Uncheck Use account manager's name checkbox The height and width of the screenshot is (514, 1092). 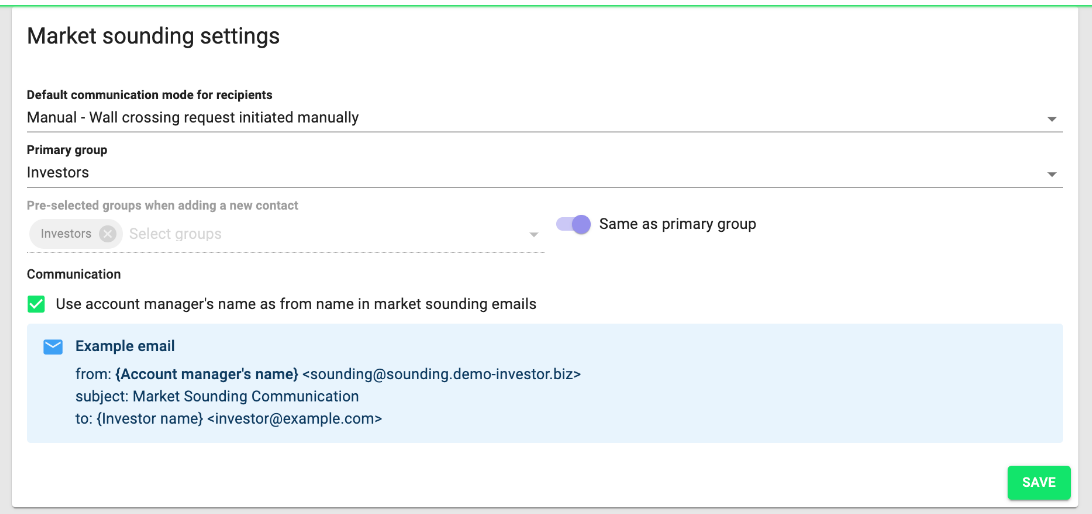tap(36, 304)
